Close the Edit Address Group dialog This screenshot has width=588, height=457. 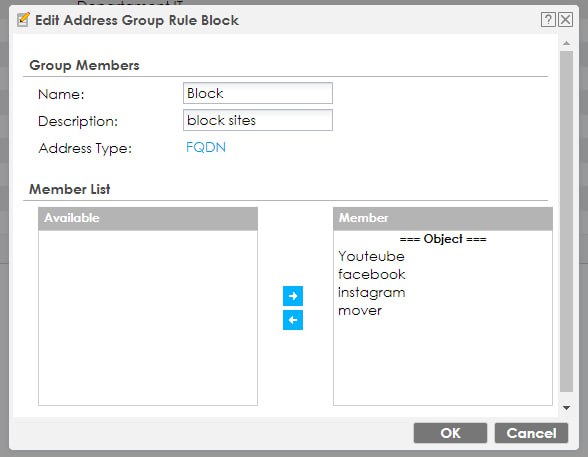566,19
